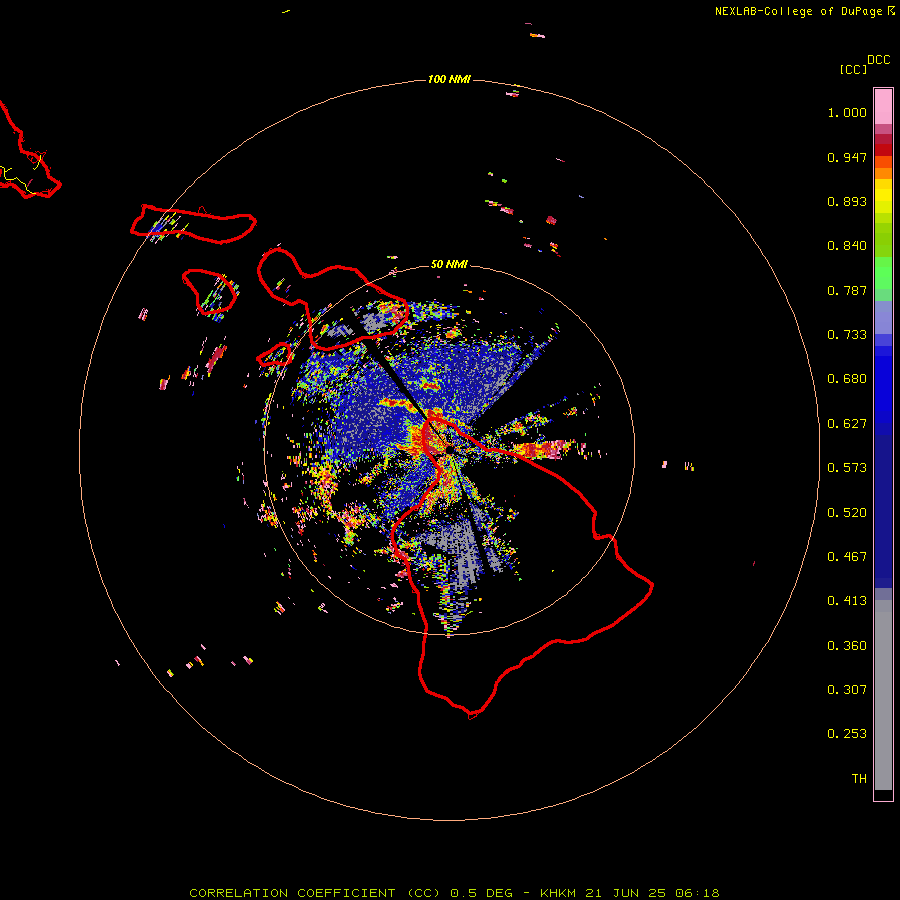Image resolution: width=900 pixels, height=900 pixels.
Task: Click the 0.307 scale value
Action: pyautogui.click(x=847, y=690)
